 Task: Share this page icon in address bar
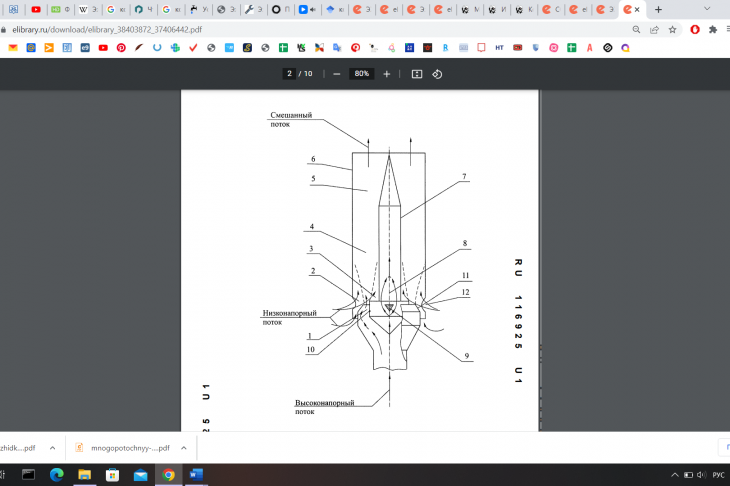[x=654, y=29]
